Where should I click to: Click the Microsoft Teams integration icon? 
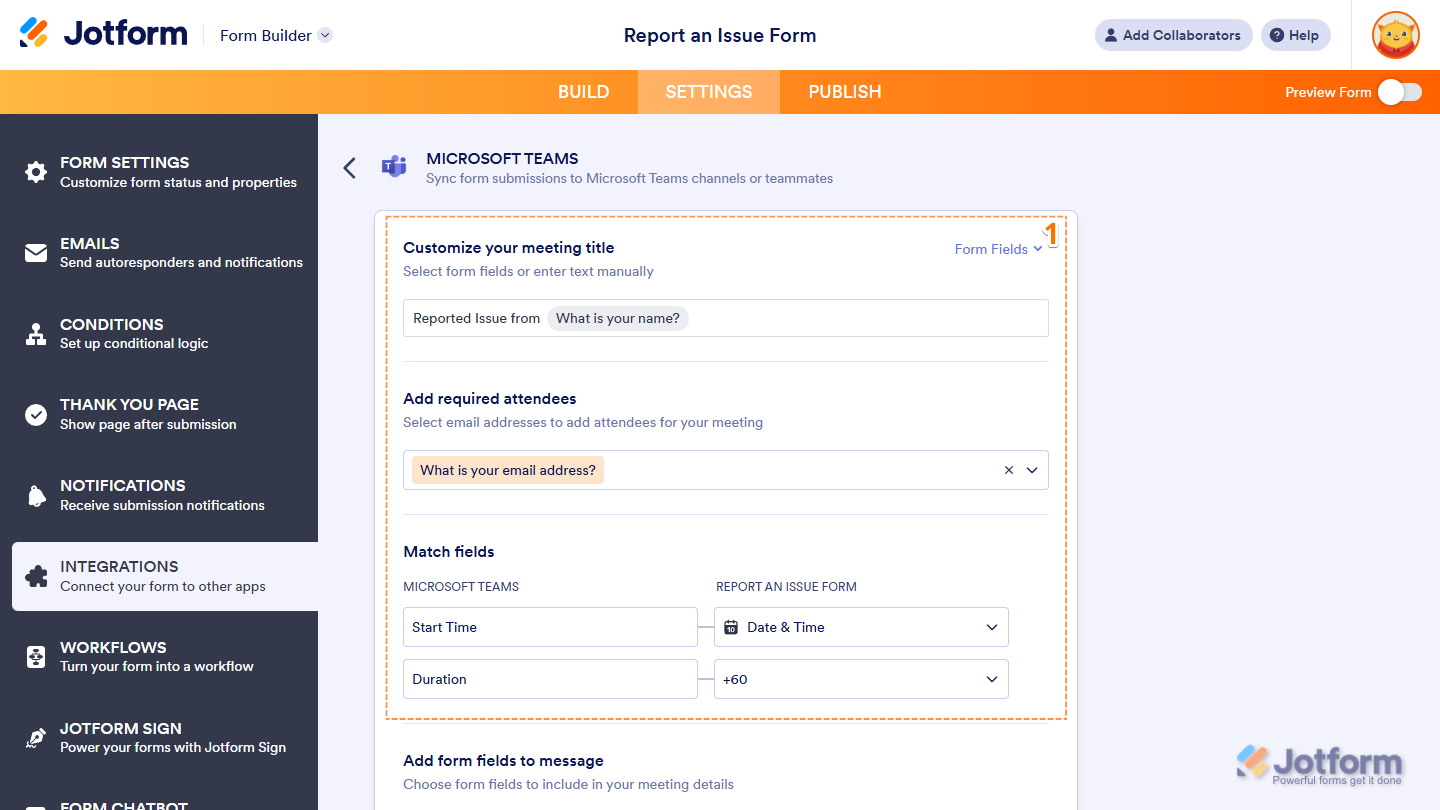[x=393, y=167]
